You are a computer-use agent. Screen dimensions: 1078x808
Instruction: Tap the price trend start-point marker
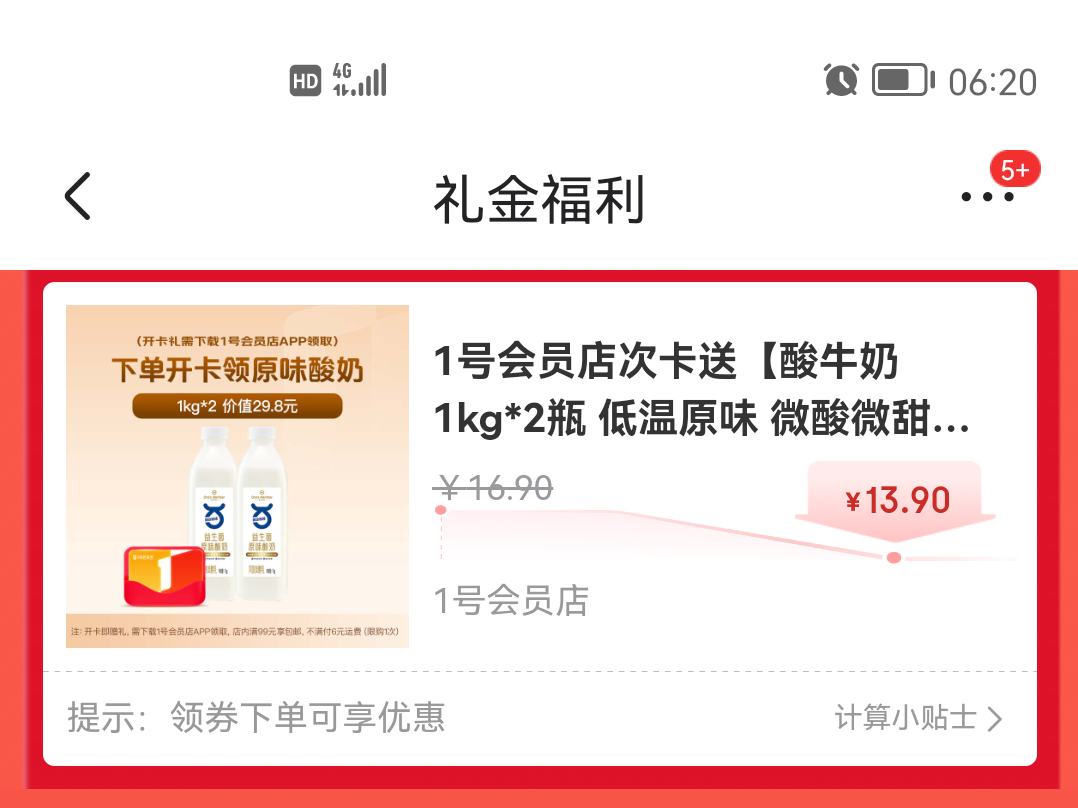[x=441, y=510]
